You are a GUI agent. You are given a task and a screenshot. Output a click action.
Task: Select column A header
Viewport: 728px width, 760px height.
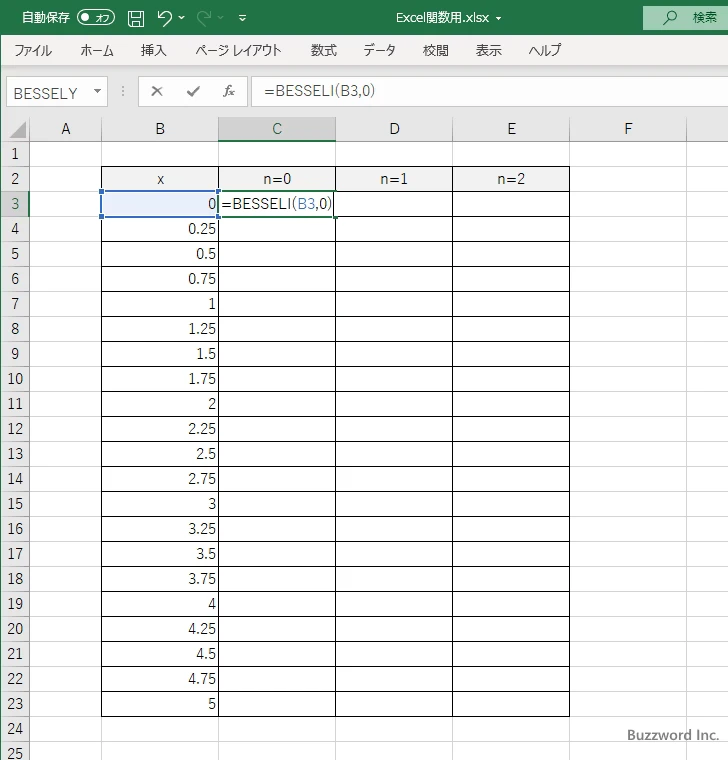[x=66, y=129]
